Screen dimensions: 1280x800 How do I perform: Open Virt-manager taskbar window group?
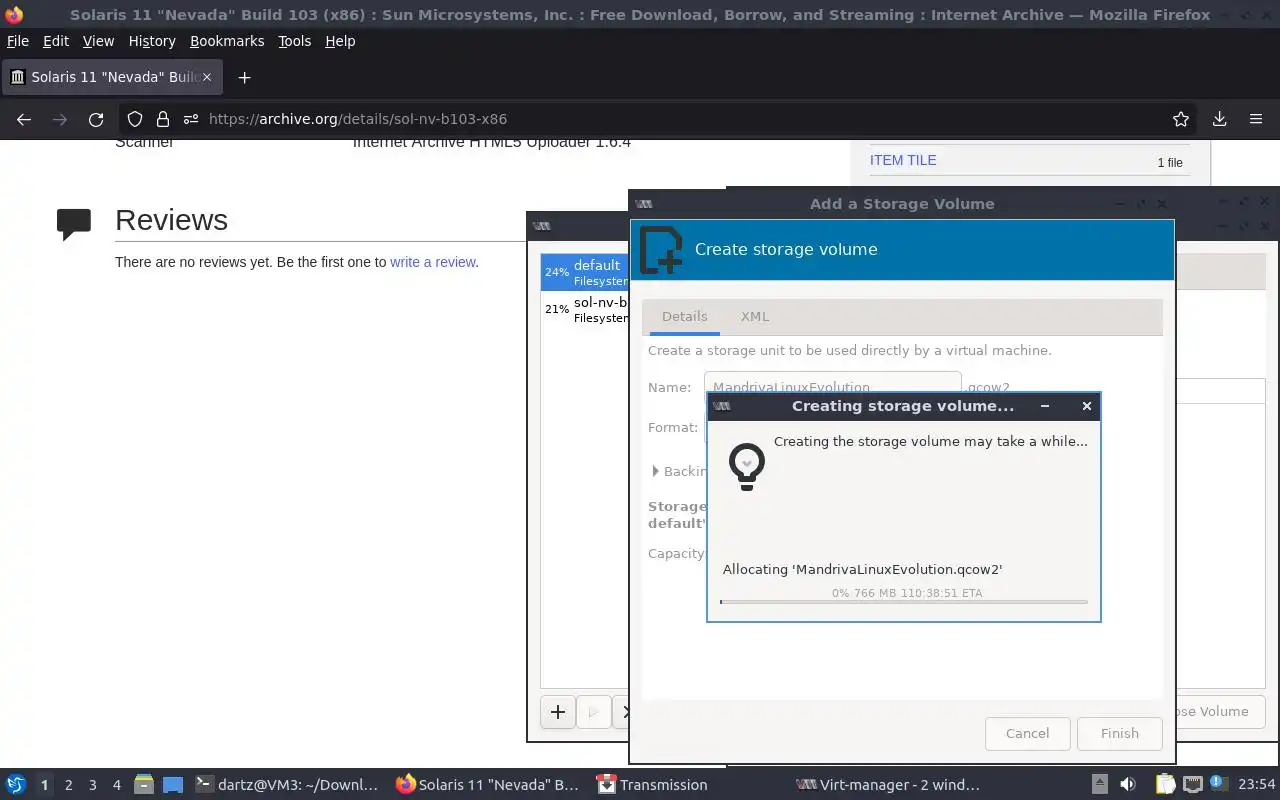click(x=888, y=785)
